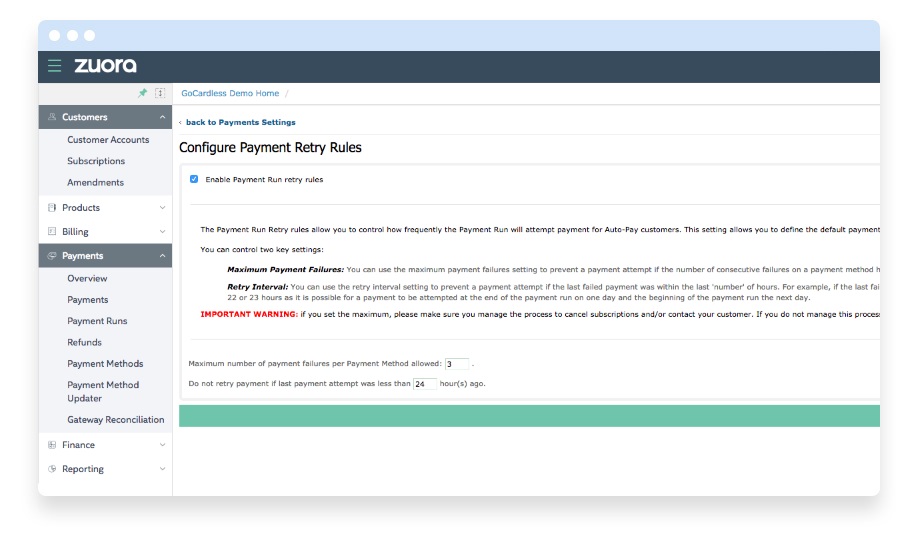
Task: Click the Zuora logo
Action: coord(105,66)
